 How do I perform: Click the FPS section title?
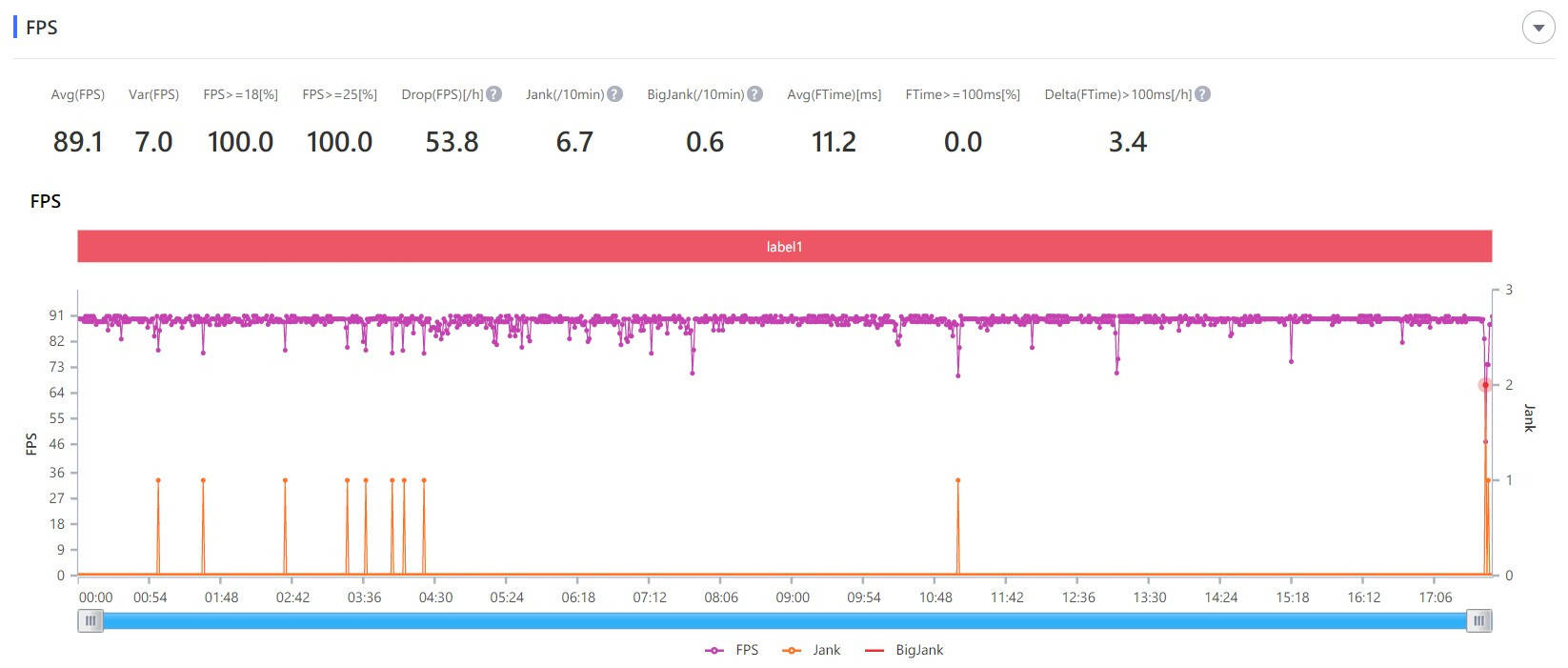(42, 28)
